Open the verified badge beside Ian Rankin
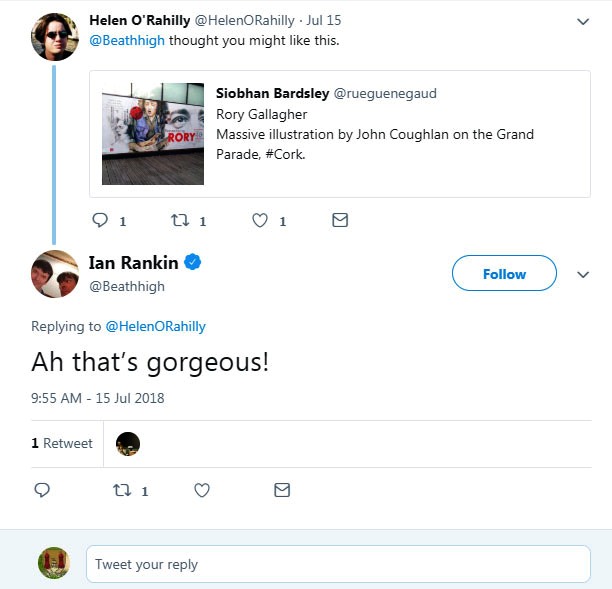The height and width of the screenshot is (589, 612). click(x=194, y=263)
